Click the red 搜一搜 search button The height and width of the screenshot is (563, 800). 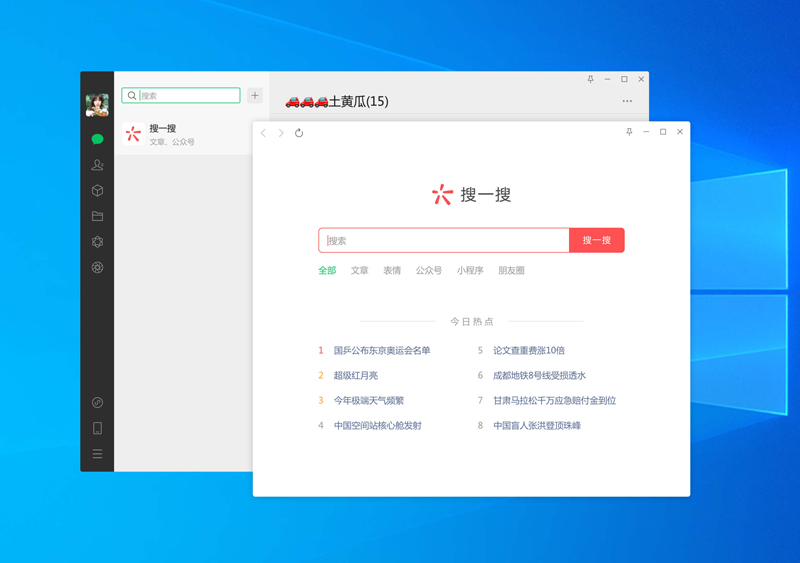click(x=596, y=240)
